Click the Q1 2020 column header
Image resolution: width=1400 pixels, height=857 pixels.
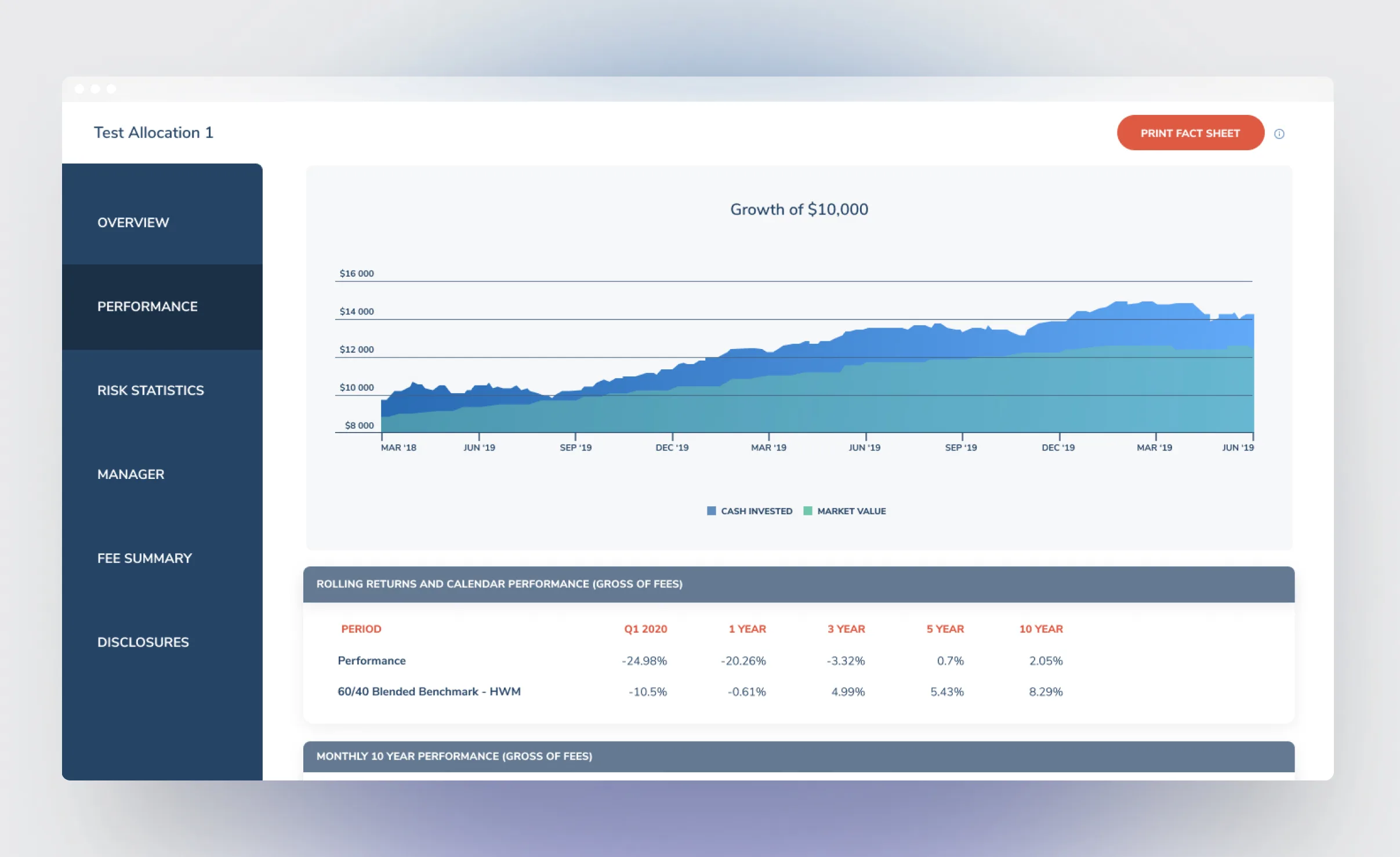click(645, 629)
